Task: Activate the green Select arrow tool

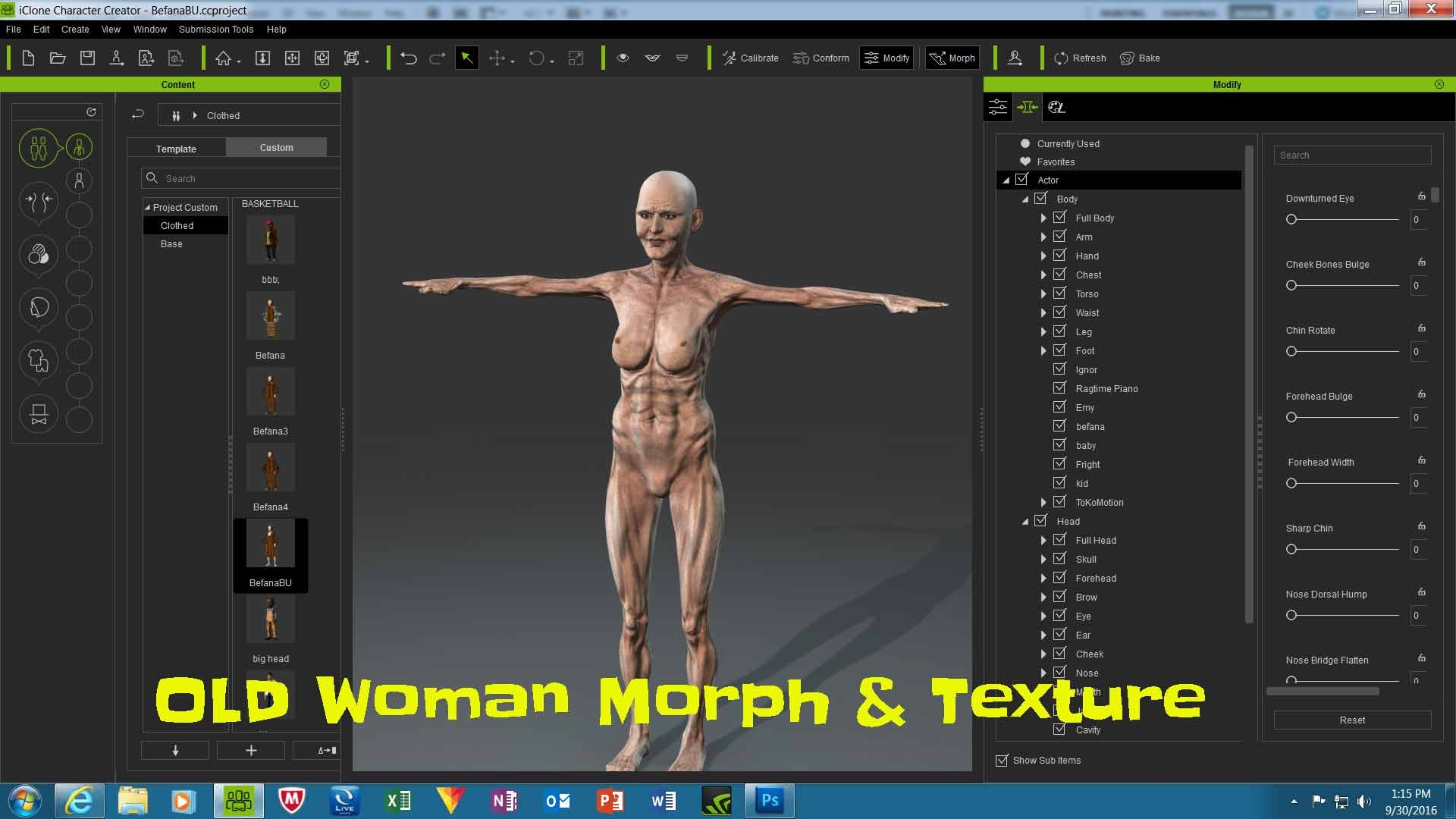Action: (466, 58)
